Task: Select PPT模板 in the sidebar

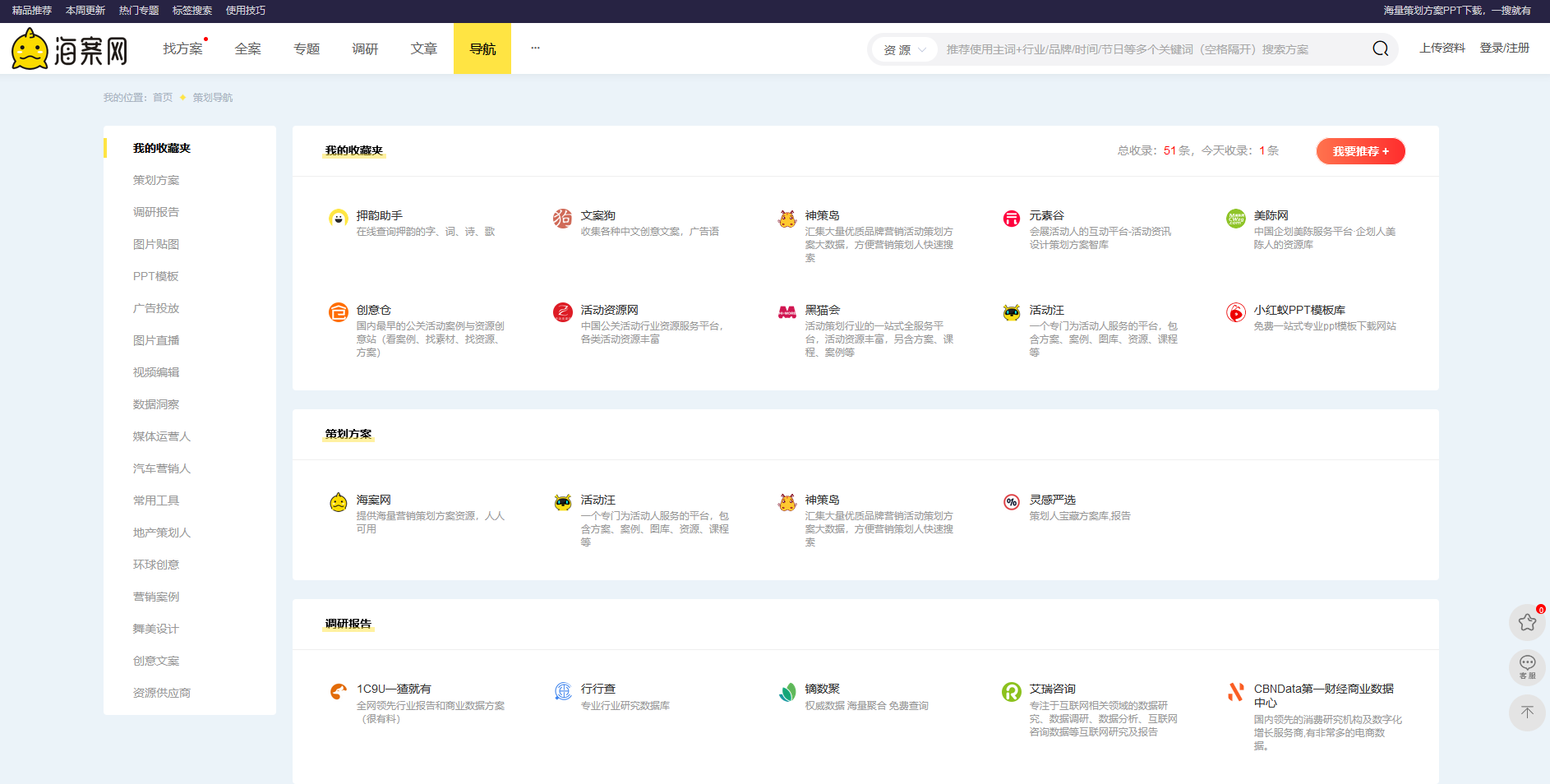Action: tap(155, 276)
